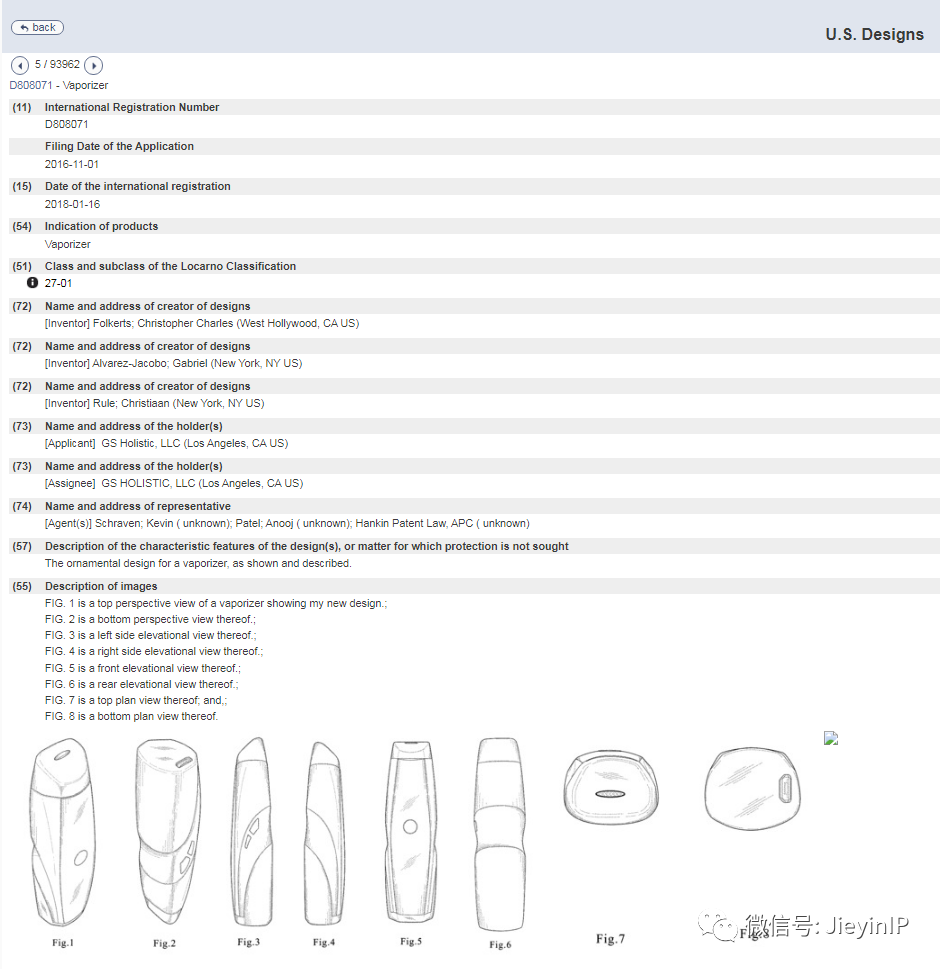Select 'Vaporizer' under Indication of products
This screenshot has width=940, height=969.
point(67,244)
